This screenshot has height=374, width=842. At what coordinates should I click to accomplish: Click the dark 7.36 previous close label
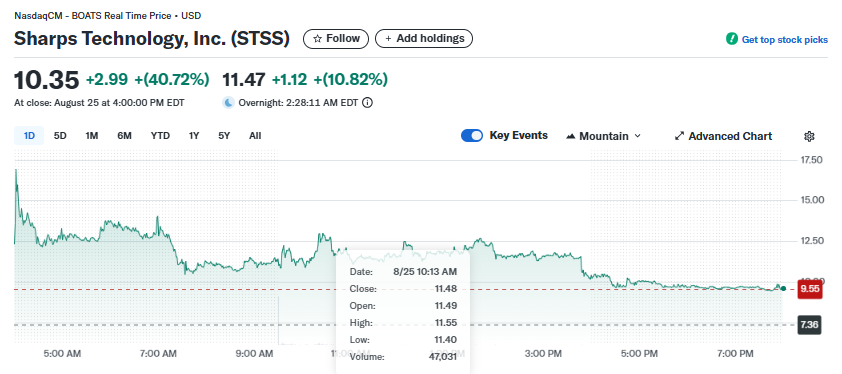point(809,325)
